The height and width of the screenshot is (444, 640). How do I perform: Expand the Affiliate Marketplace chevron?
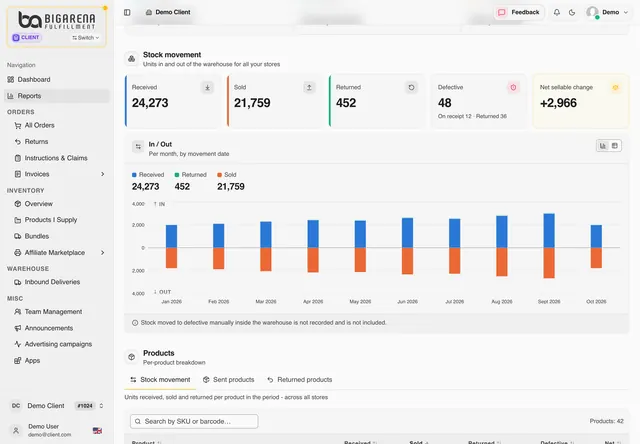102,253
